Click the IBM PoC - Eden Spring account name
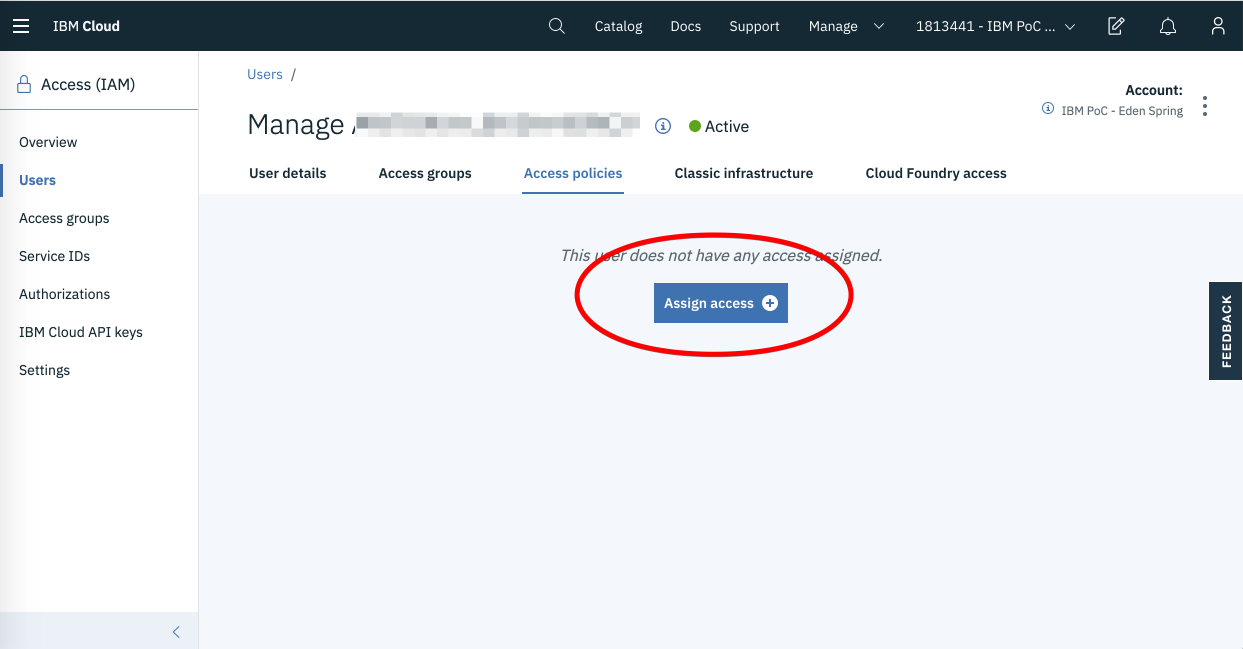Viewport: 1243px width, 649px height. pyautogui.click(x=1122, y=111)
